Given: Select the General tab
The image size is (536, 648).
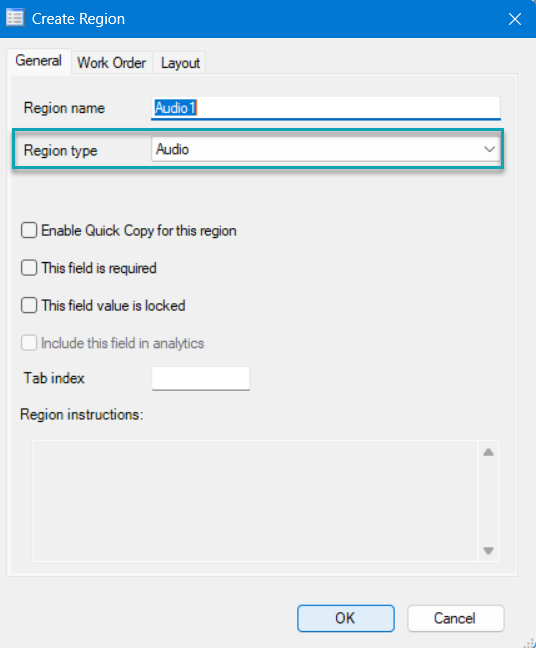Looking at the screenshot, I should click(38, 61).
